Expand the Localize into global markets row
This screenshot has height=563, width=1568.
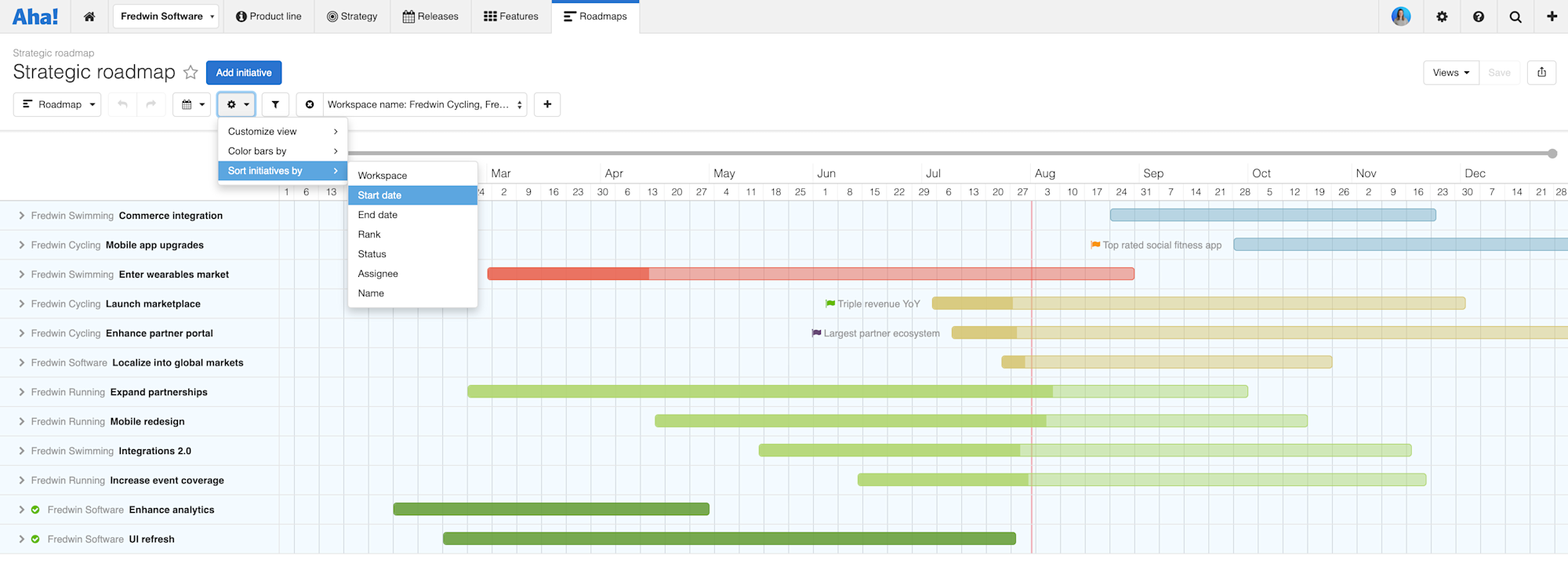[22, 363]
